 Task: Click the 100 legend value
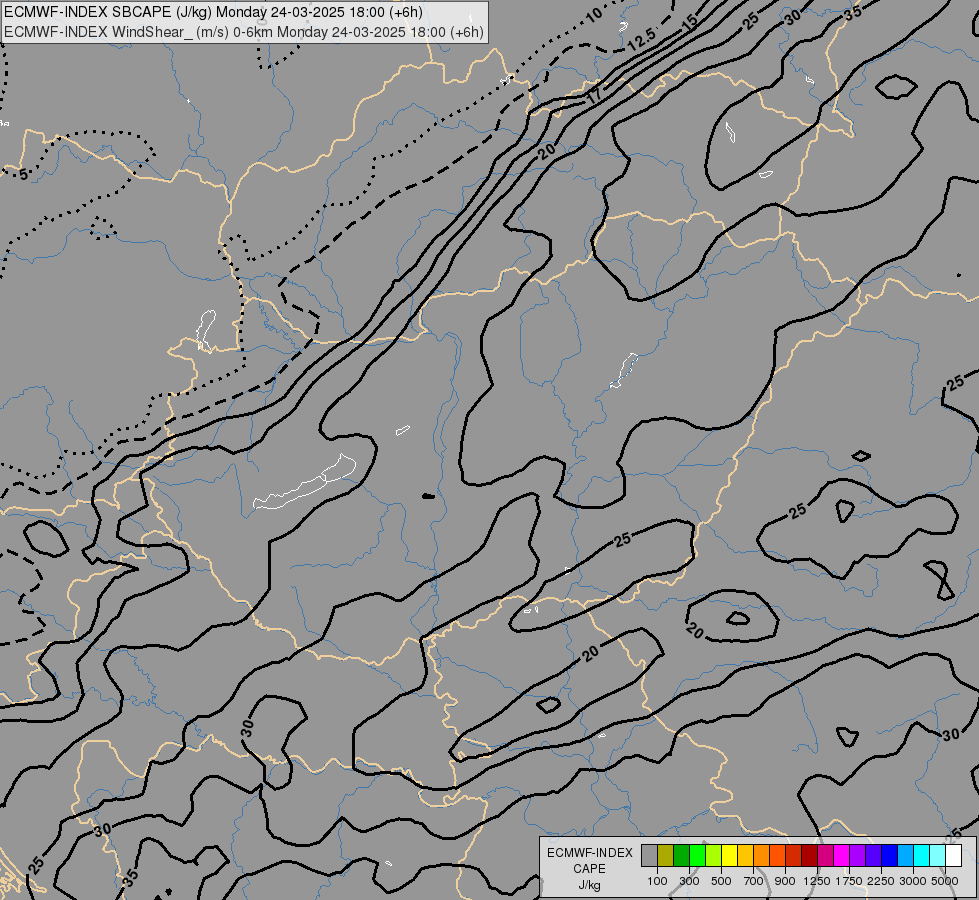tap(657, 881)
